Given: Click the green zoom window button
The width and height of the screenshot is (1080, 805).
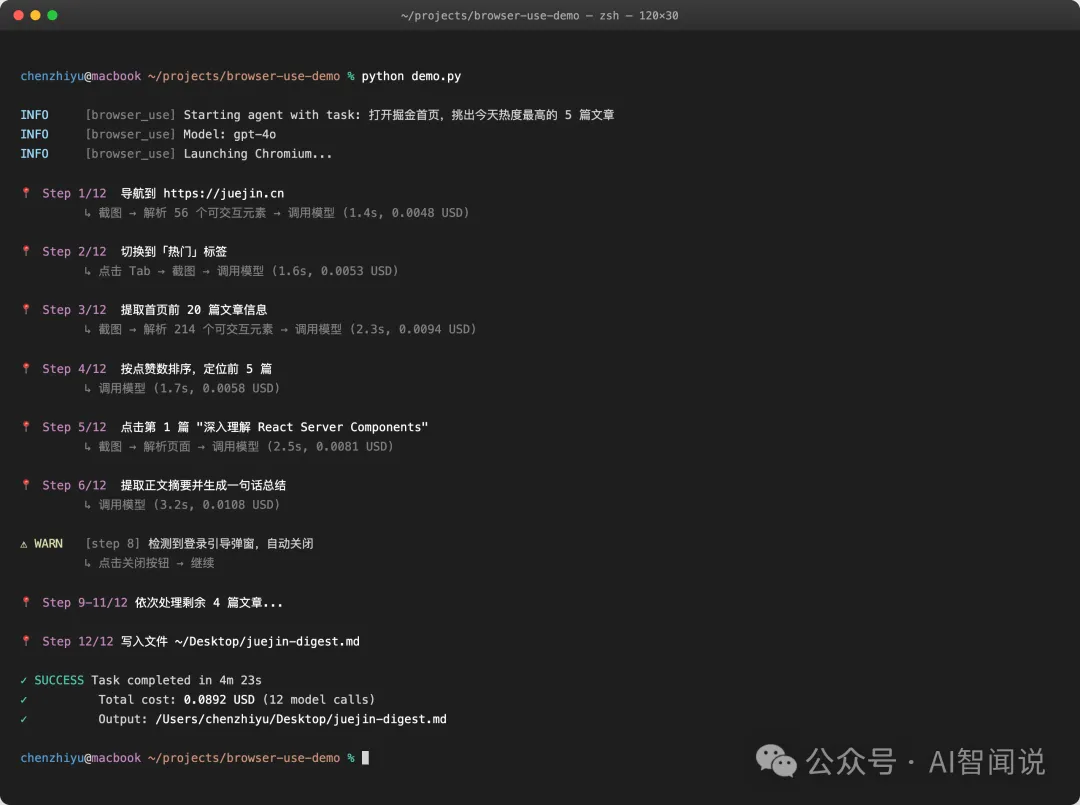Looking at the screenshot, I should [52, 15].
